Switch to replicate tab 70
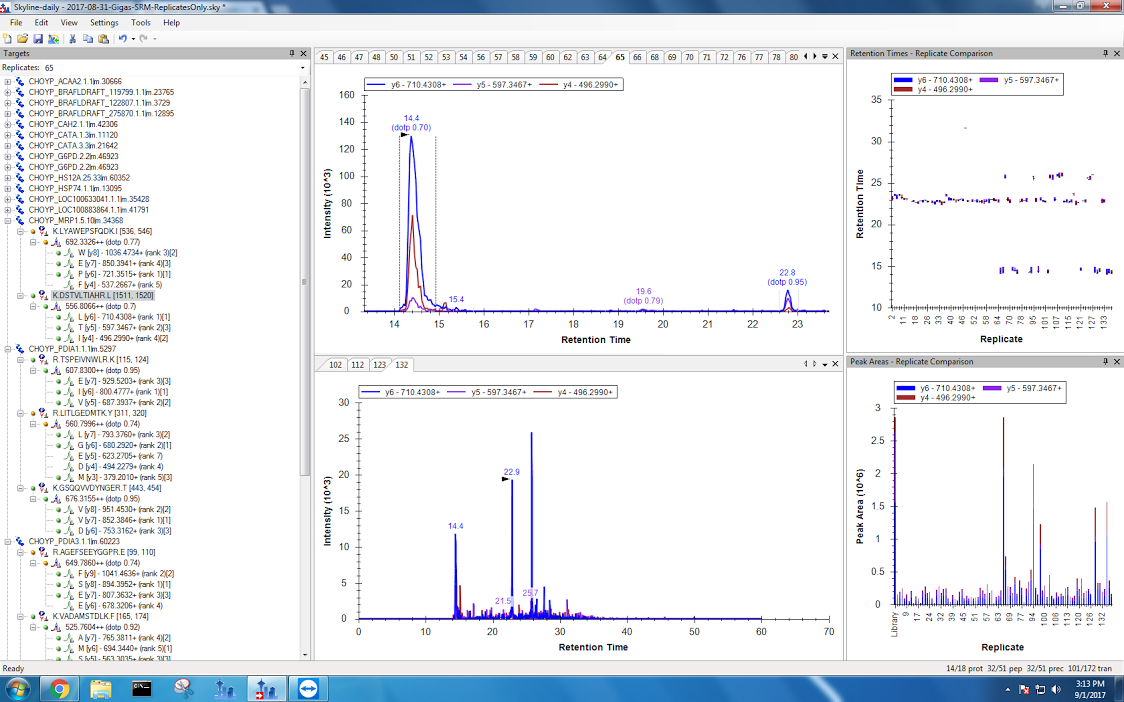Screen dimensions: 1124x702 (x=690, y=57)
